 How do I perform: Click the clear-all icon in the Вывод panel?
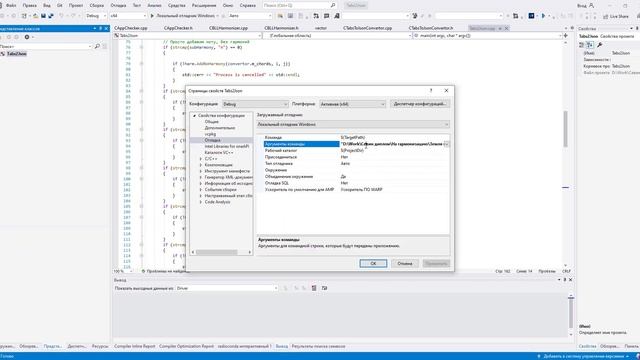(314, 288)
